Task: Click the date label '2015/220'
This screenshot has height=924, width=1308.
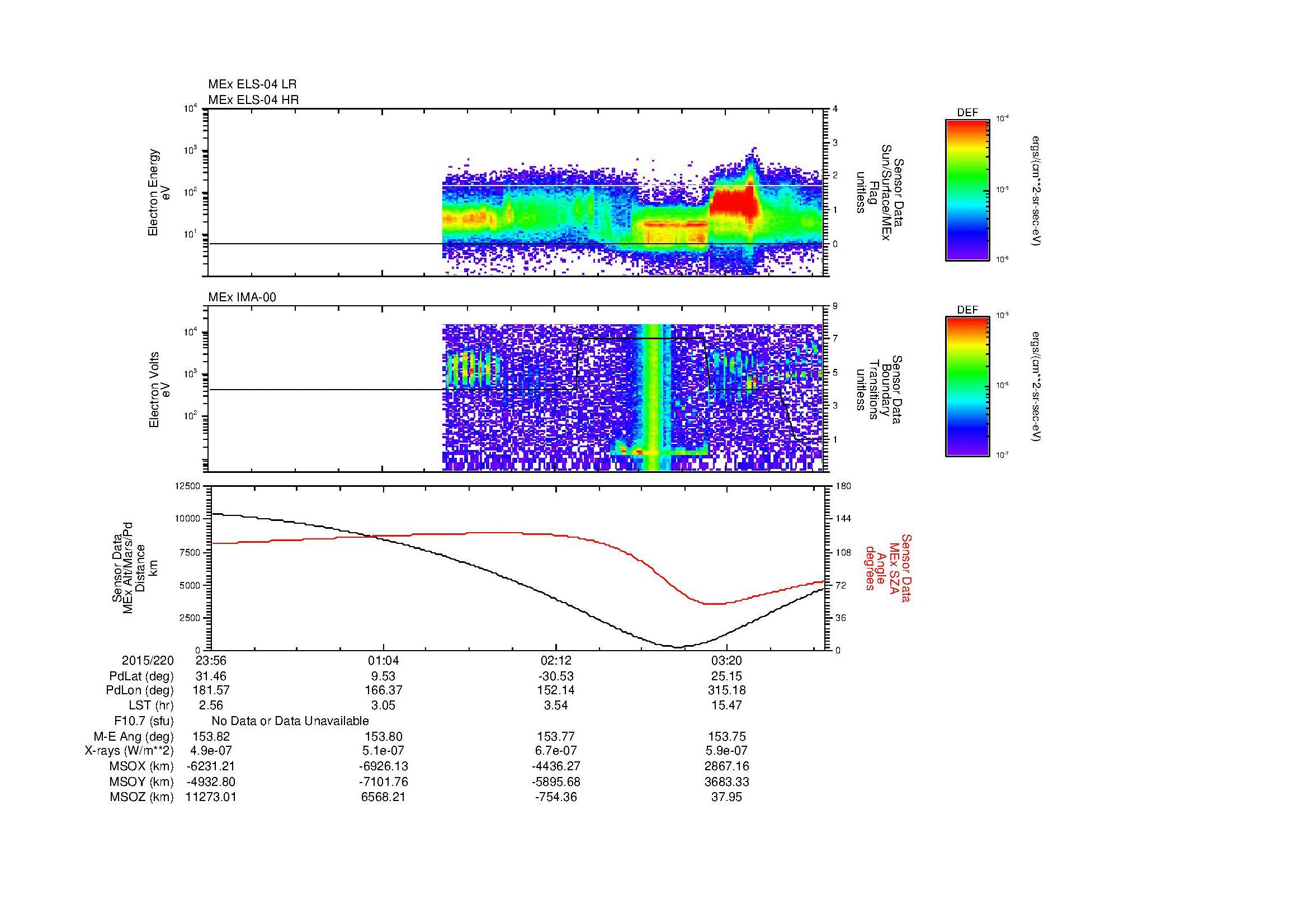Action: [x=148, y=660]
